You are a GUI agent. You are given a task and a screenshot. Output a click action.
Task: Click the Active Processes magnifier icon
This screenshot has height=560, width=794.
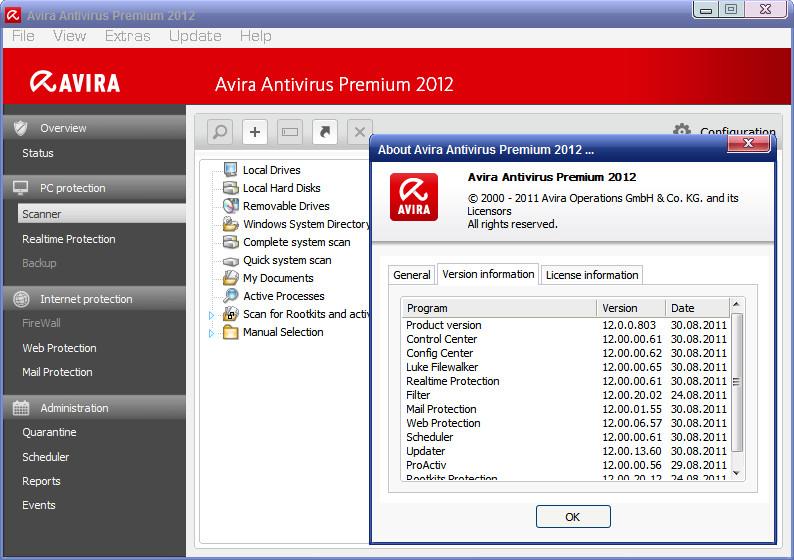pyautogui.click(x=230, y=296)
